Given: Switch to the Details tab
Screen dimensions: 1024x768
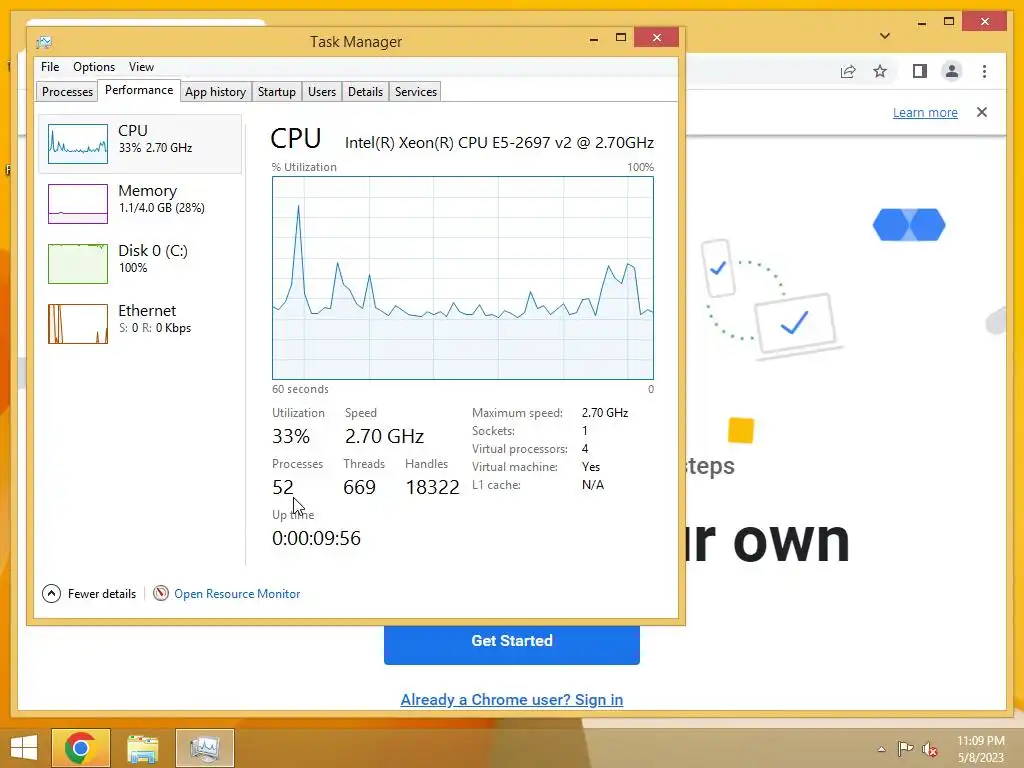Looking at the screenshot, I should [x=365, y=91].
